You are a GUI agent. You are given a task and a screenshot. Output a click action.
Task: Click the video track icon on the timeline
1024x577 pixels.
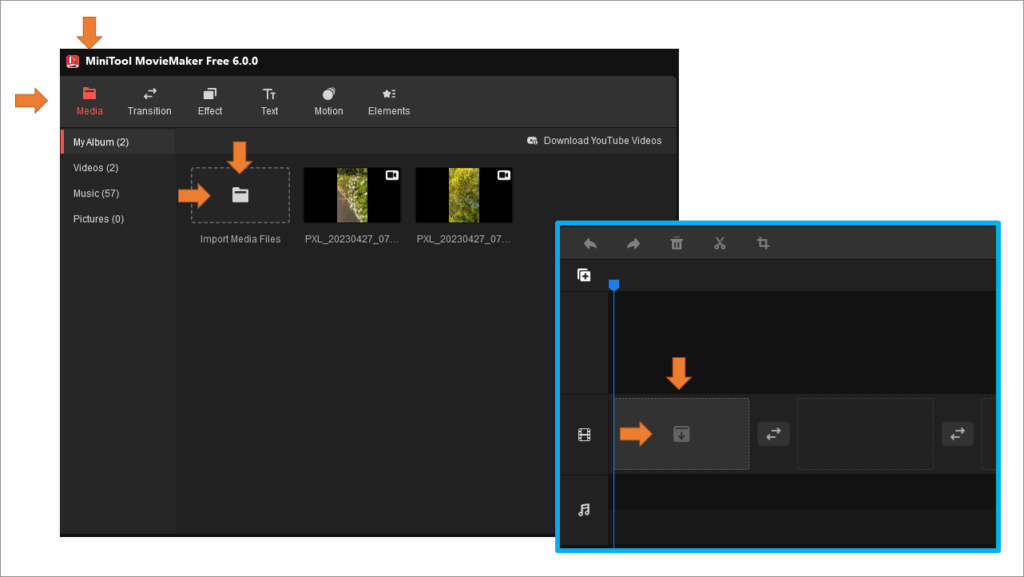585,433
